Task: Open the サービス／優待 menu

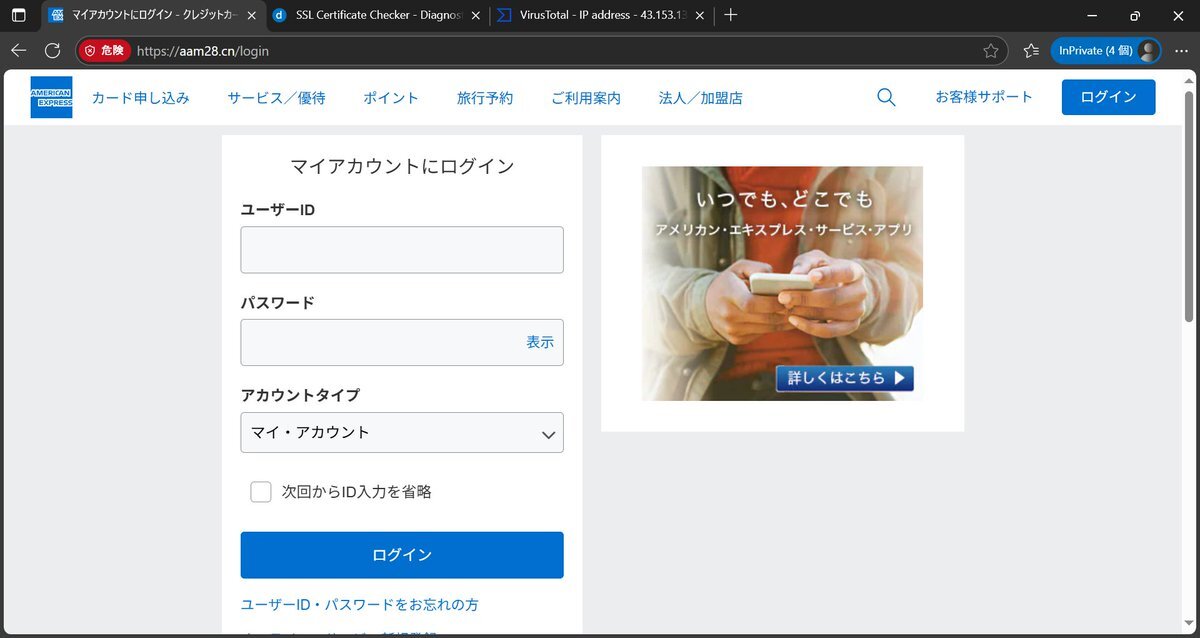Action: [276, 97]
